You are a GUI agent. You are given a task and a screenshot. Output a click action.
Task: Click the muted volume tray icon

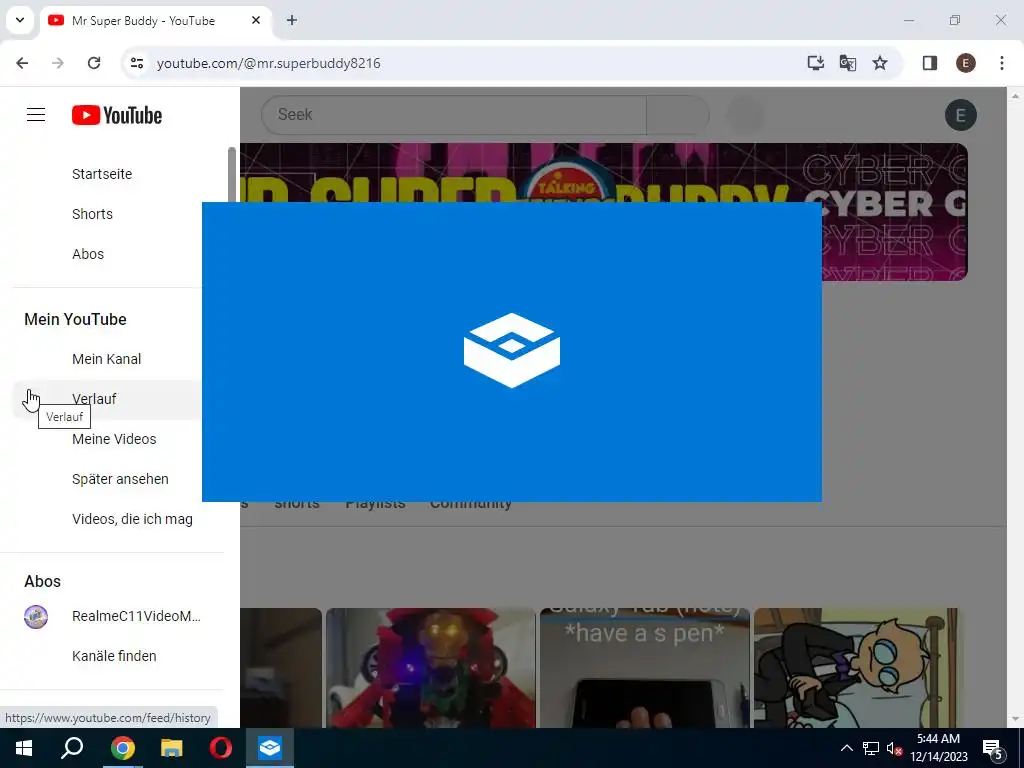(894, 748)
